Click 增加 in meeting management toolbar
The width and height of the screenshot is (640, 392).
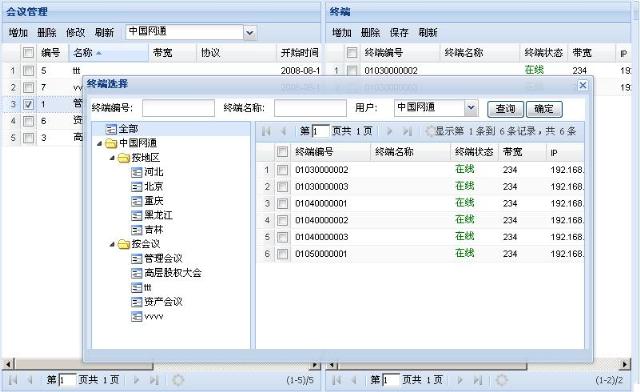pyautogui.click(x=18, y=33)
